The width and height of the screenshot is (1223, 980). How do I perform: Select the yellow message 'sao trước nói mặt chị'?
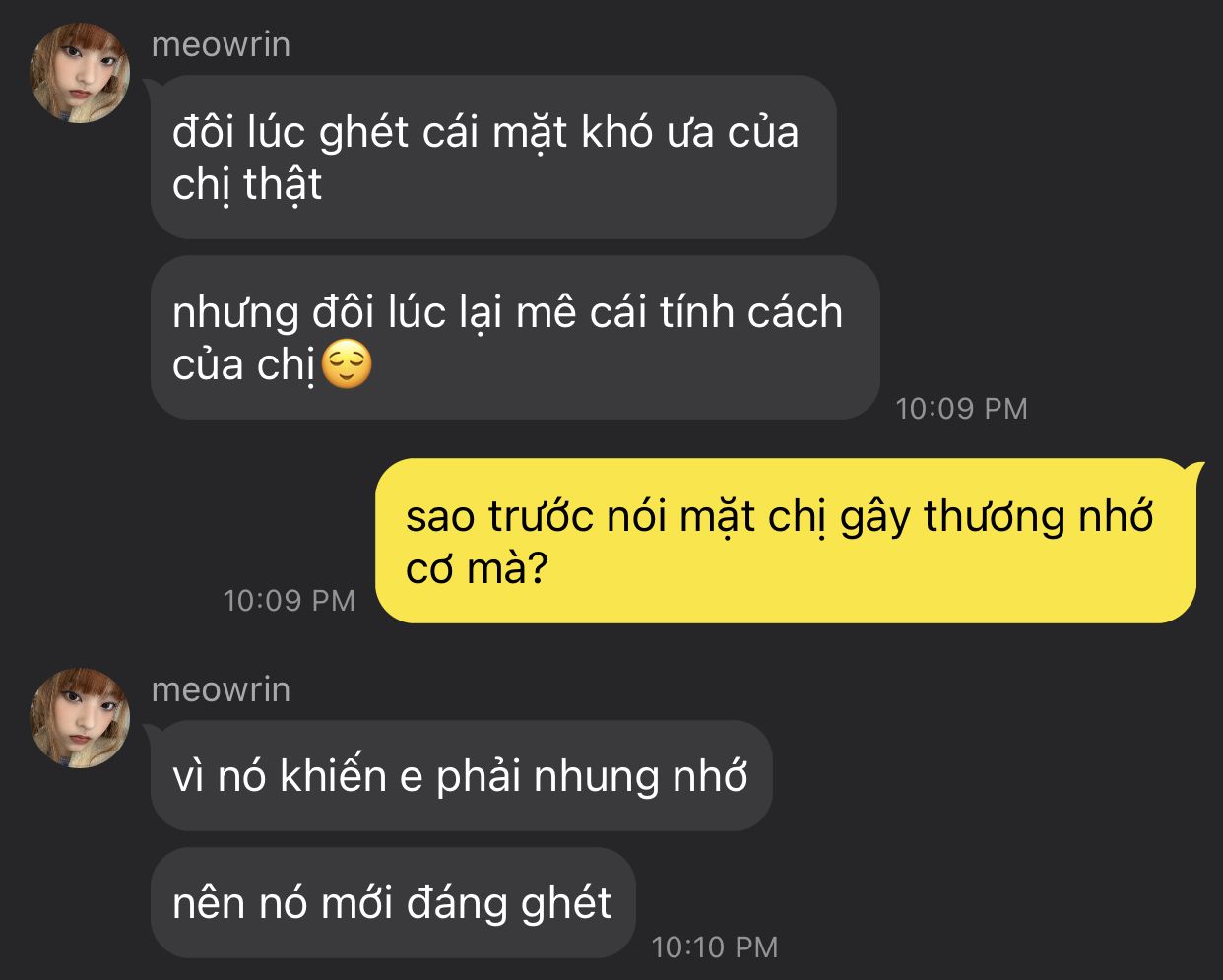coord(786,541)
